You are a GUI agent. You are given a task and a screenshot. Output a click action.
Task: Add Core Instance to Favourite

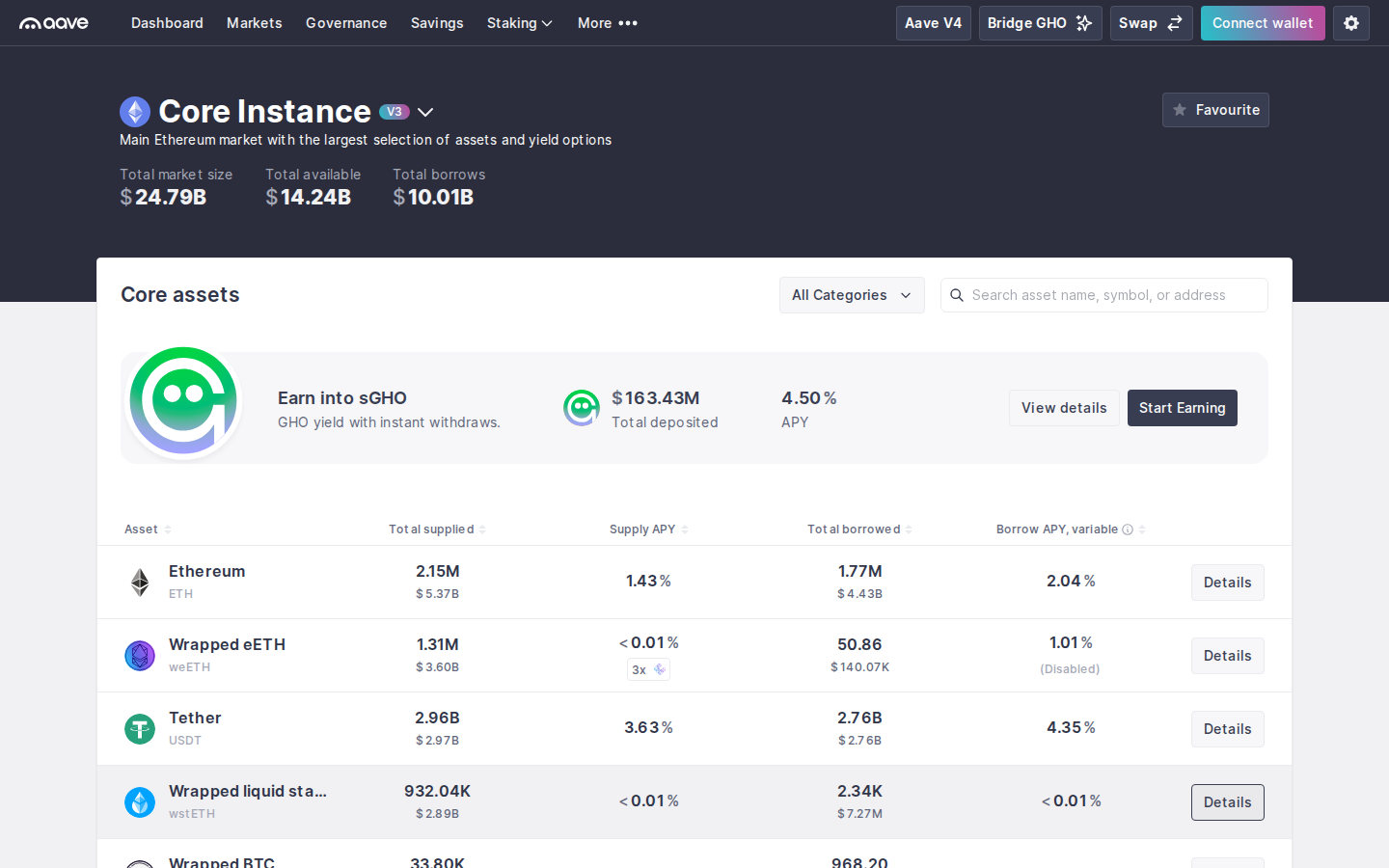coord(1215,110)
